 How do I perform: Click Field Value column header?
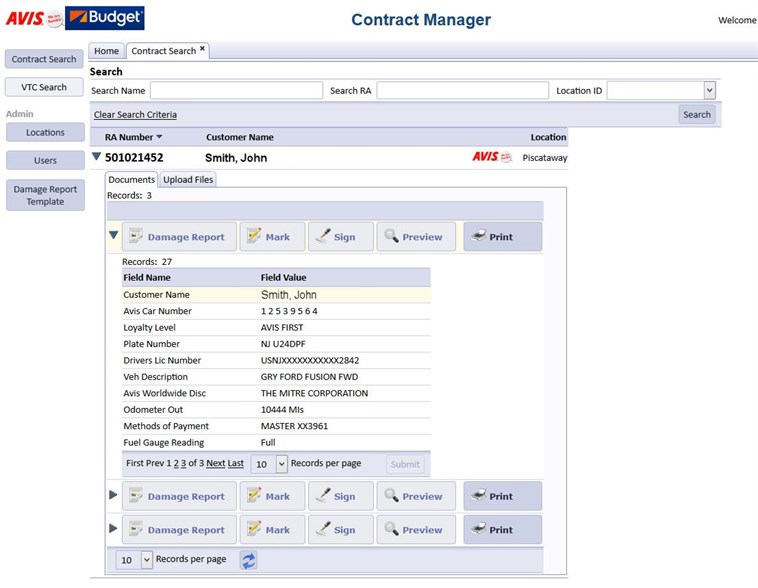(284, 278)
